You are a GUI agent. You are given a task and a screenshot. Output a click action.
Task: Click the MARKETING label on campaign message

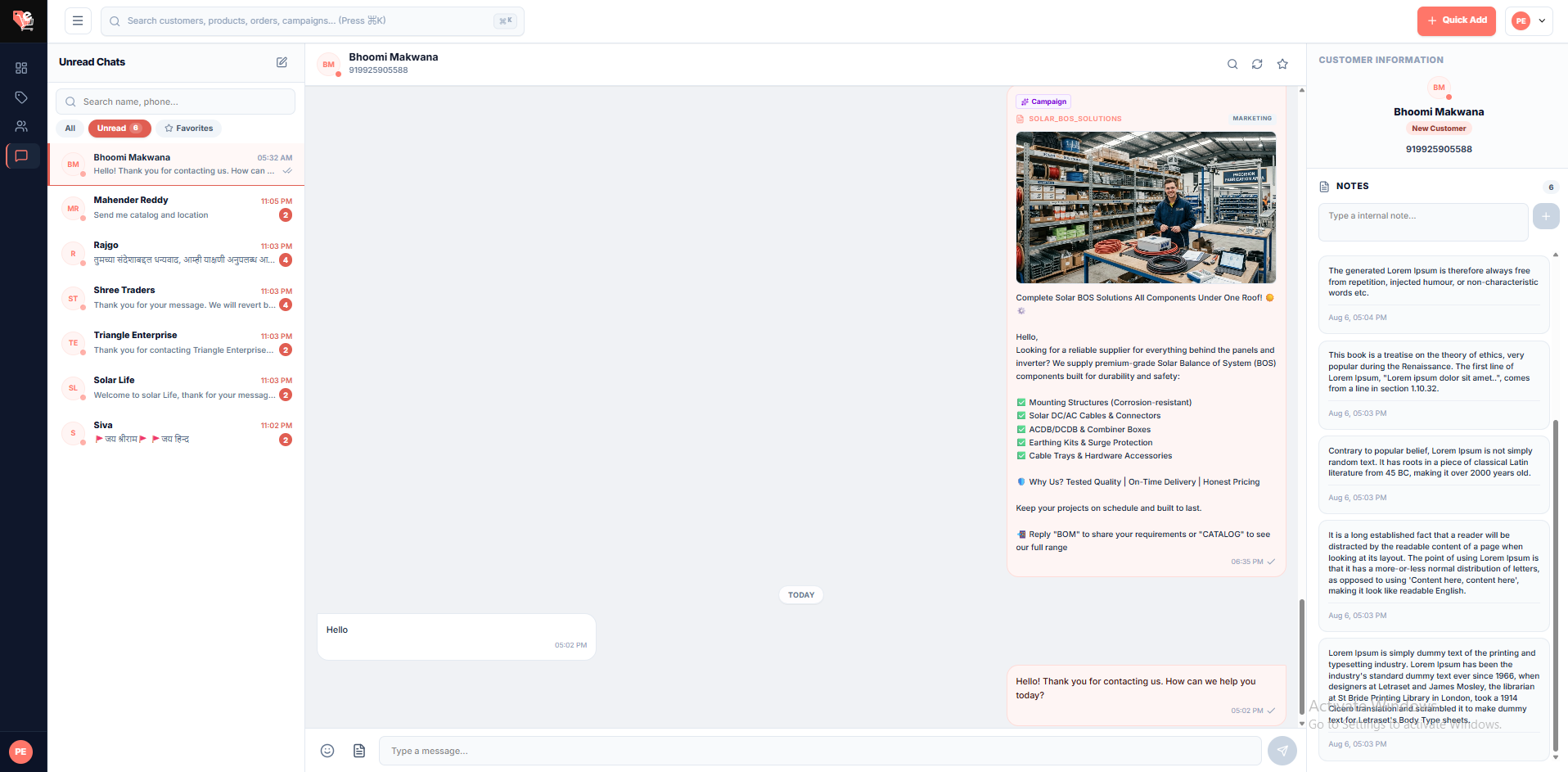click(1252, 119)
